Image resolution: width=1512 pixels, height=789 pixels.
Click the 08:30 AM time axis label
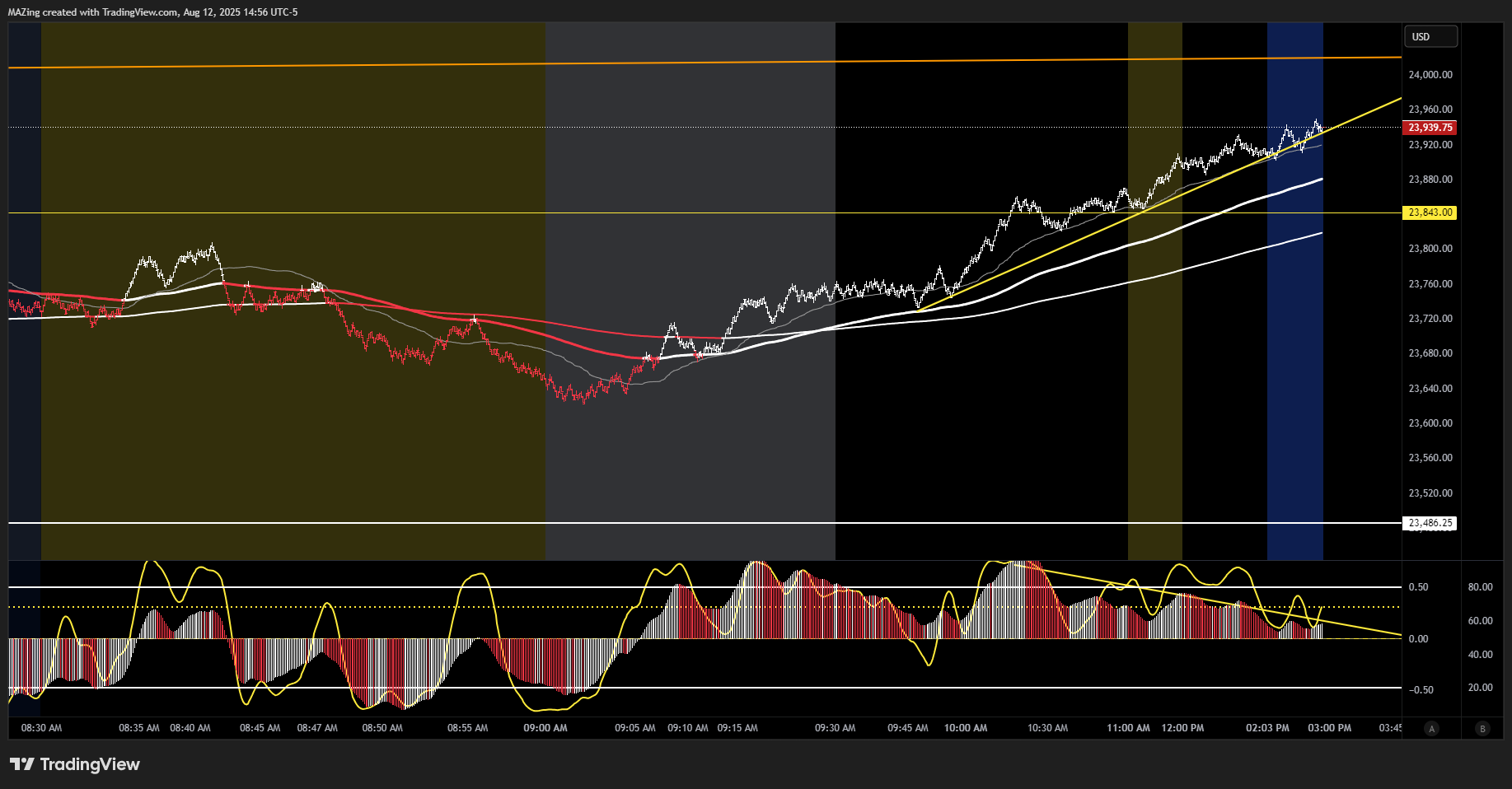coord(41,728)
